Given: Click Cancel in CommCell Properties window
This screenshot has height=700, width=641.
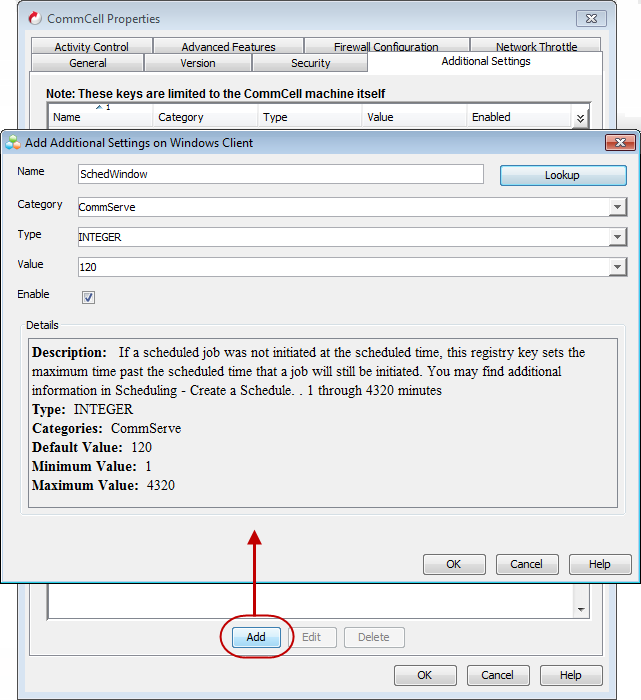Looking at the screenshot, I should point(498,675).
